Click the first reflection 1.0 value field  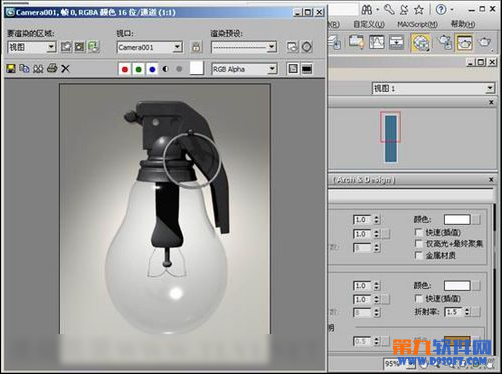[x=362, y=219]
